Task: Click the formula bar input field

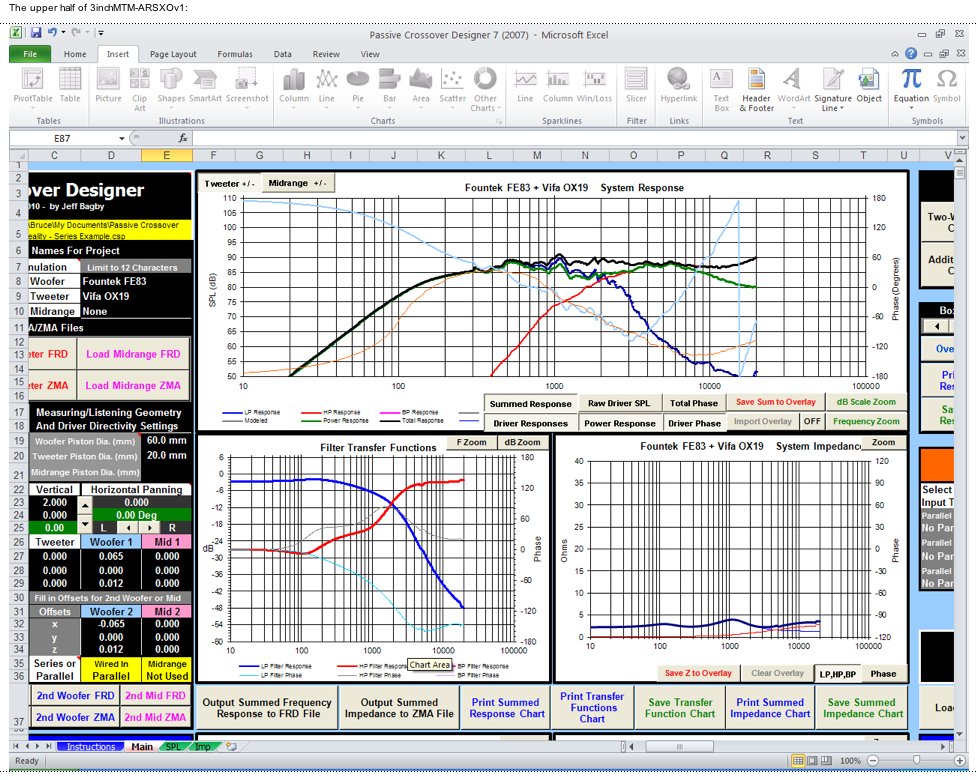Action: pos(574,138)
